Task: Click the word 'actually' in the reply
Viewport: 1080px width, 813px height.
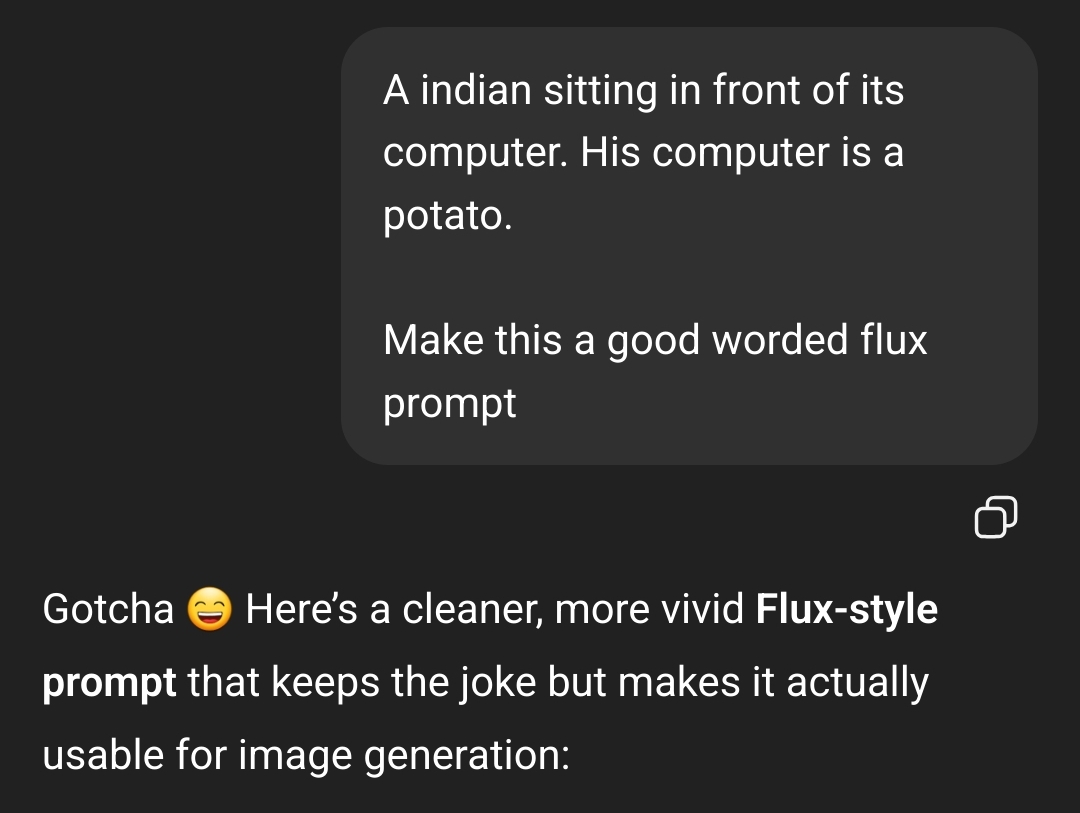Action: pos(858,683)
